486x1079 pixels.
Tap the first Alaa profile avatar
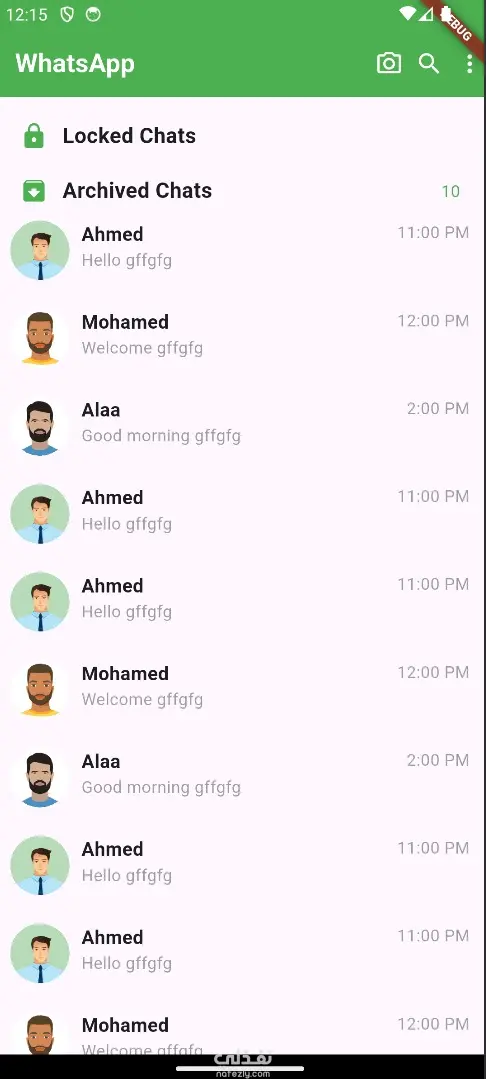(x=40, y=426)
